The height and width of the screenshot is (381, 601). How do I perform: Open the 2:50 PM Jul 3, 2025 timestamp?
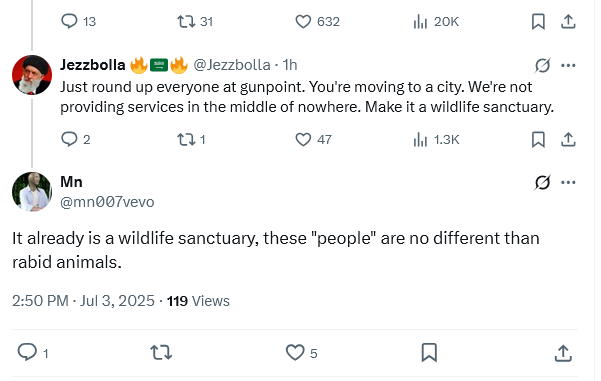click(x=83, y=301)
